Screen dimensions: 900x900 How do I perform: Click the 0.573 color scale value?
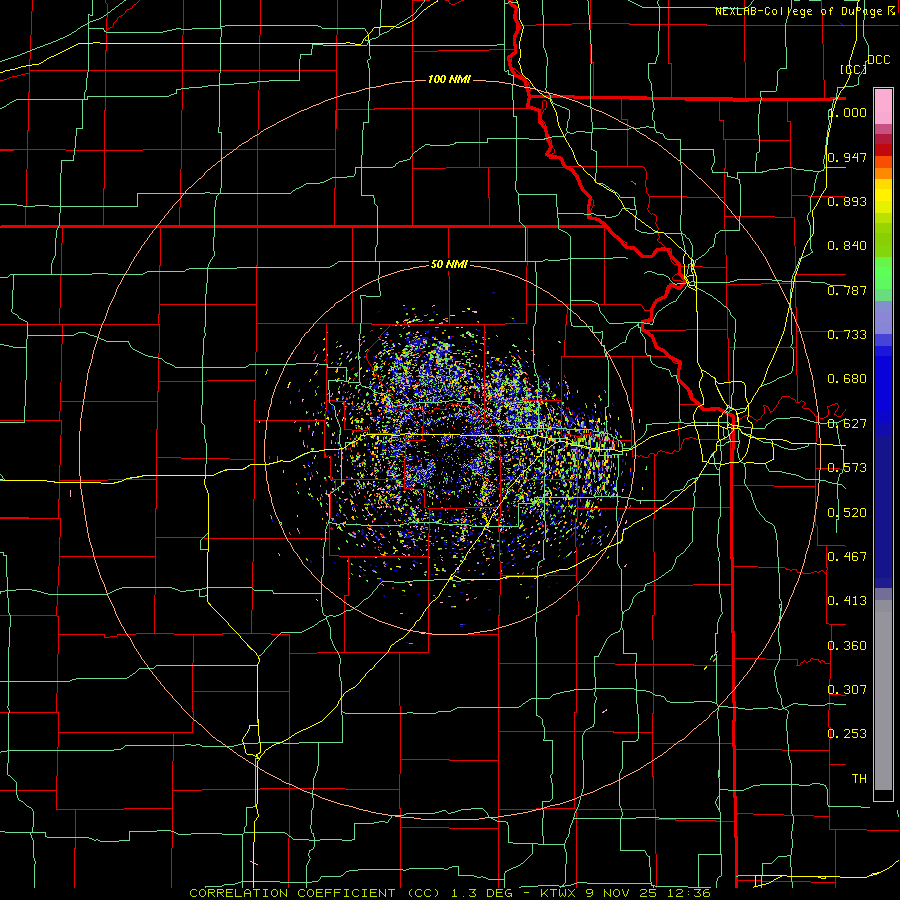(x=847, y=468)
